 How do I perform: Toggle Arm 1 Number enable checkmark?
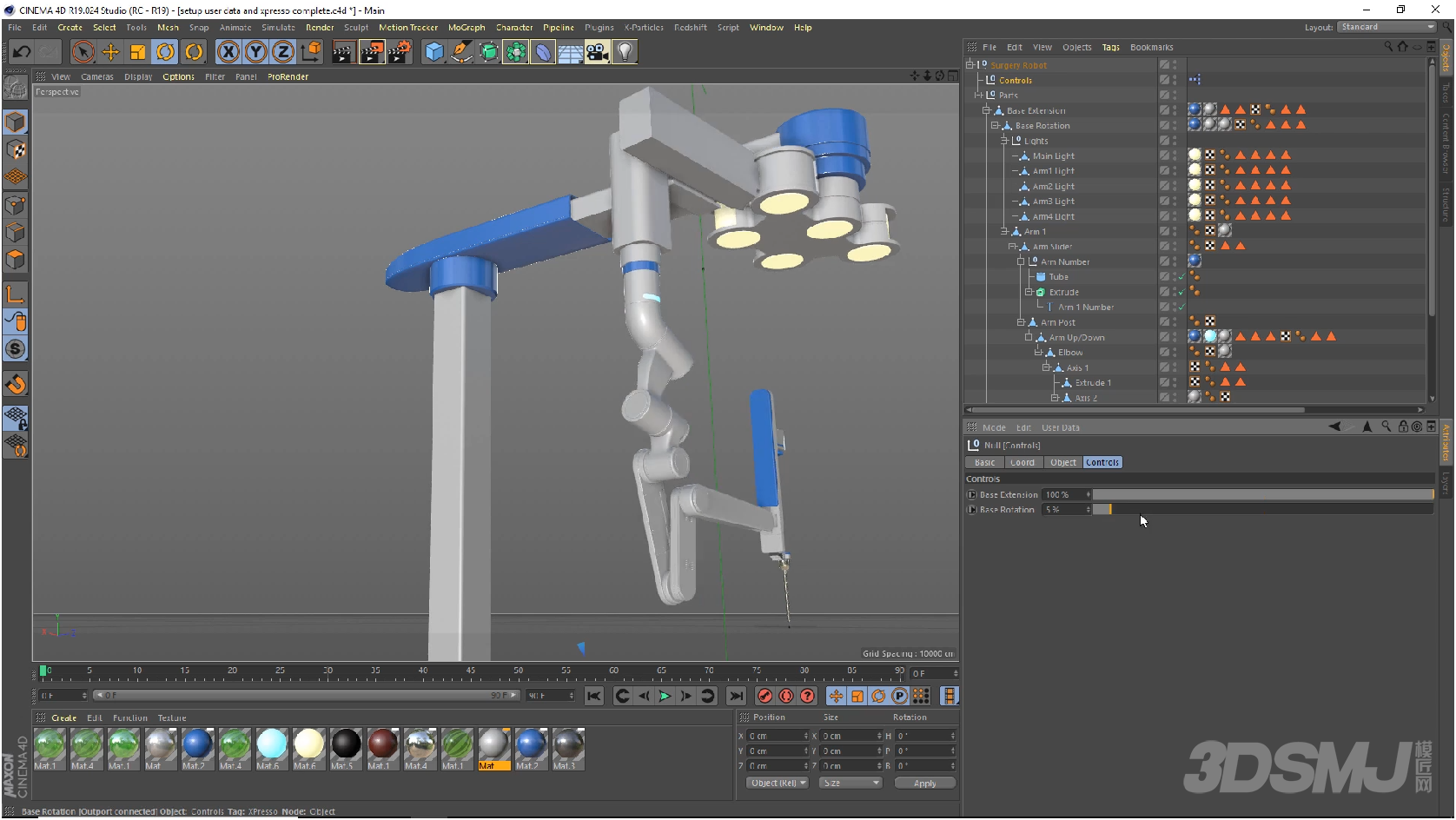click(x=1181, y=307)
